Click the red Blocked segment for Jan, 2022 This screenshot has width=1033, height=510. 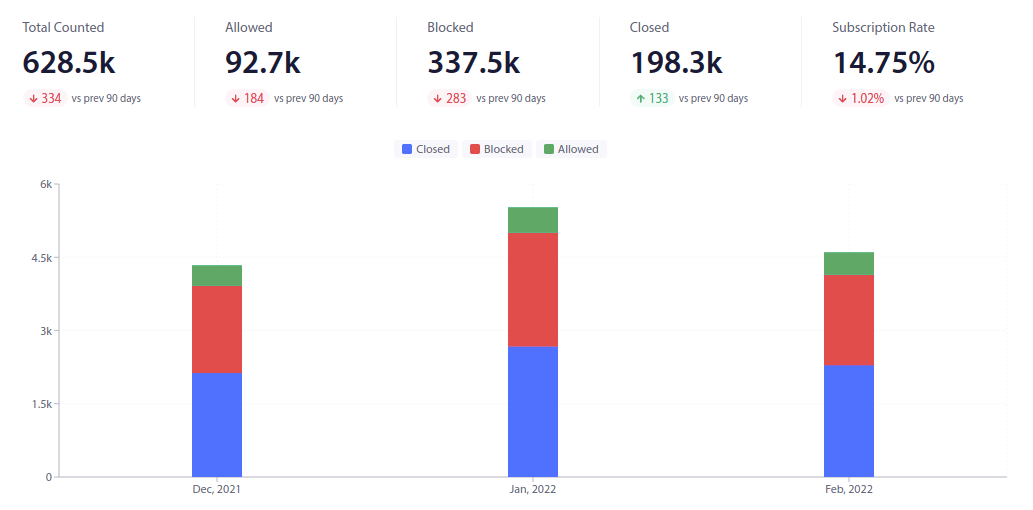point(533,290)
